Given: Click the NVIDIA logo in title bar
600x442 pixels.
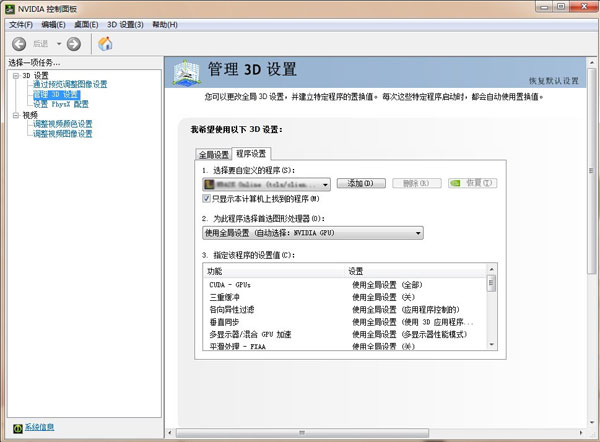Looking at the screenshot, I should point(10,8).
